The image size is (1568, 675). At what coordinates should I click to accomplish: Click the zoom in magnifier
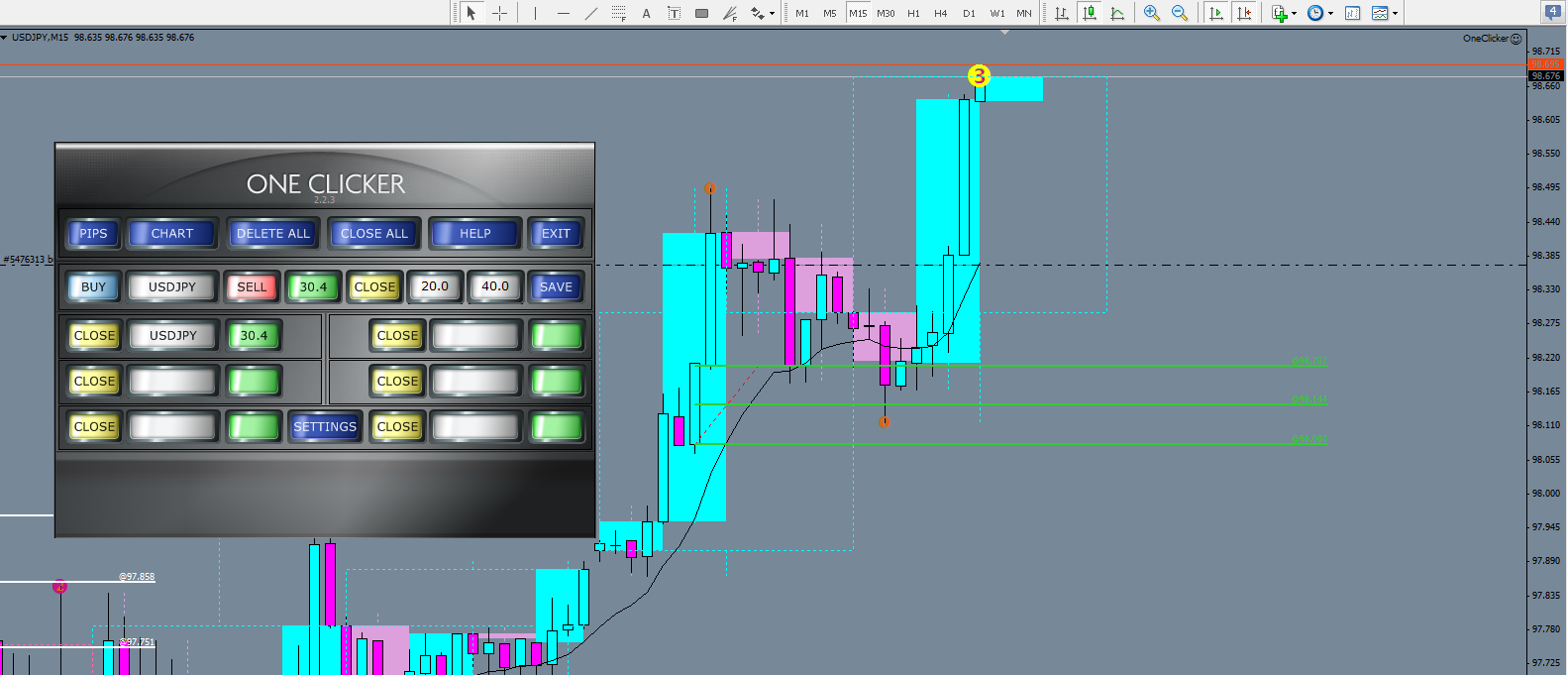[x=1152, y=13]
